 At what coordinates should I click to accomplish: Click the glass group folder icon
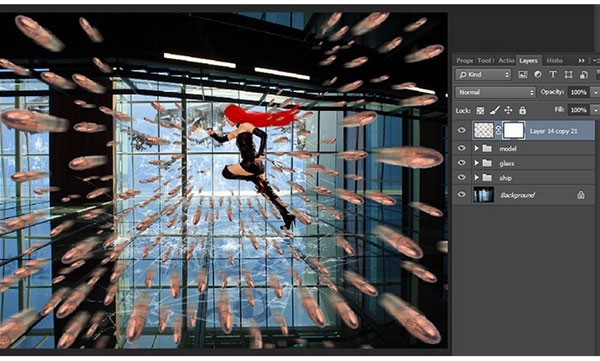tap(487, 163)
